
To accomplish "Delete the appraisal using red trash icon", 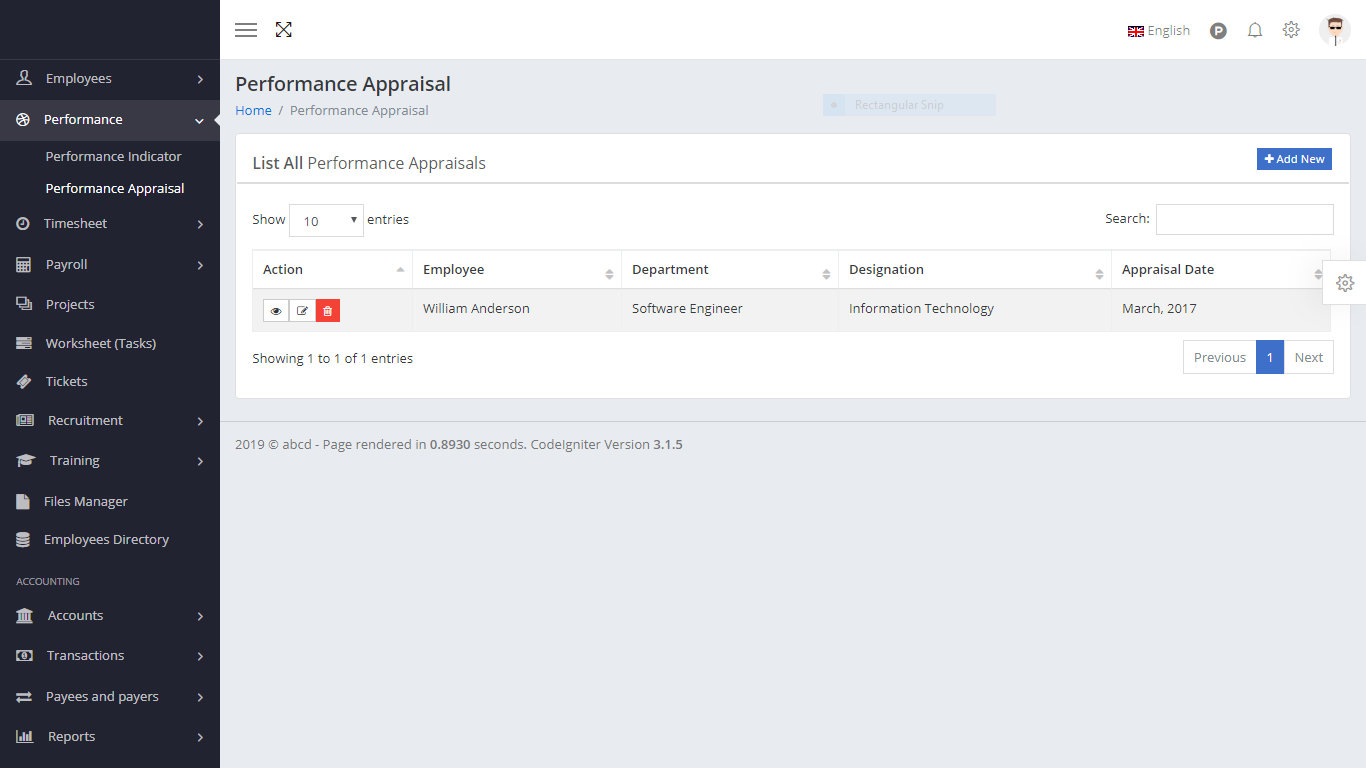I will pyautogui.click(x=328, y=311).
